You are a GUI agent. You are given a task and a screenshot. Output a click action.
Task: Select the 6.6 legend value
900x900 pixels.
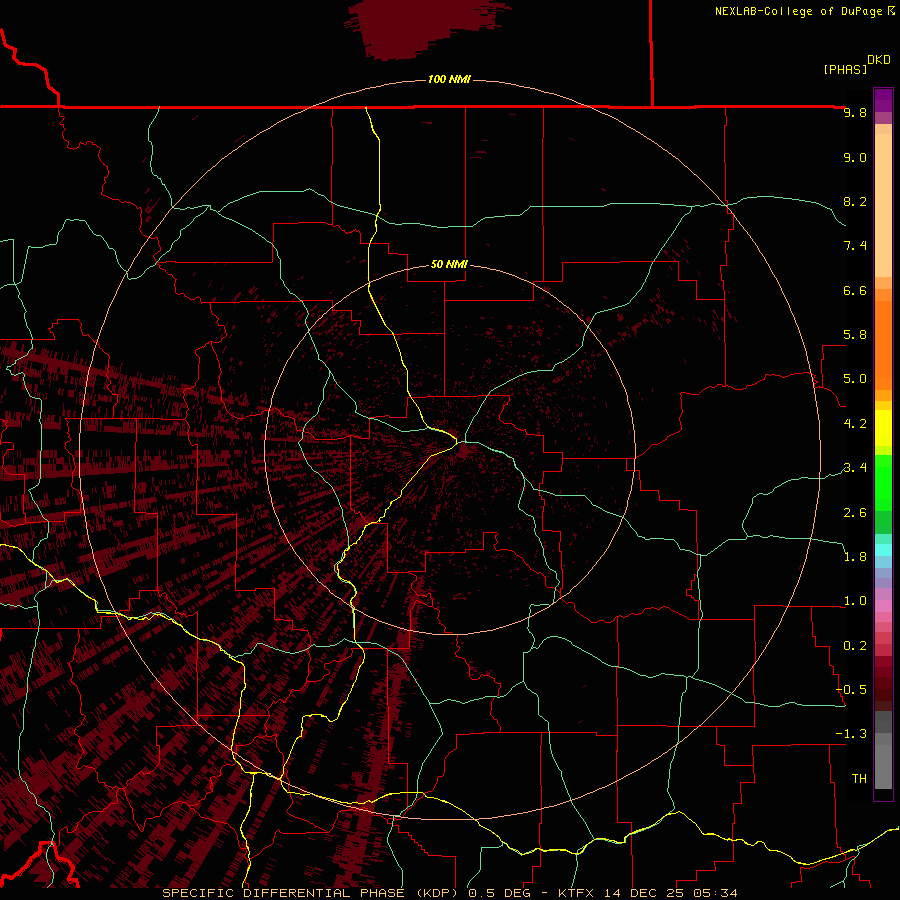click(855, 290)
